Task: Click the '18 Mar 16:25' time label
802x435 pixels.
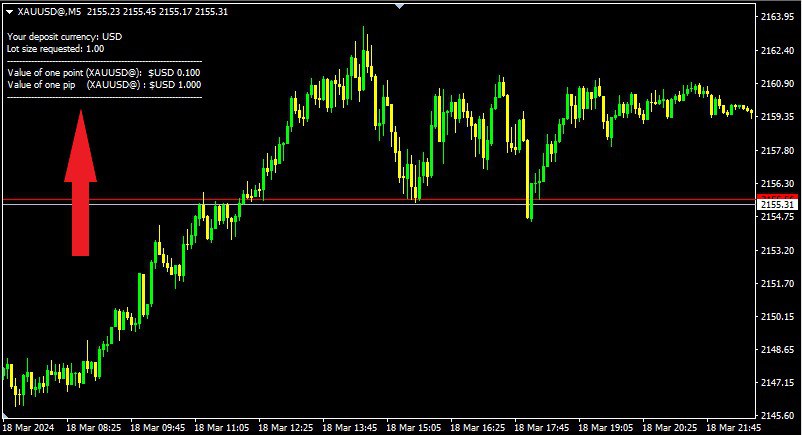Action: click(477, 427)
